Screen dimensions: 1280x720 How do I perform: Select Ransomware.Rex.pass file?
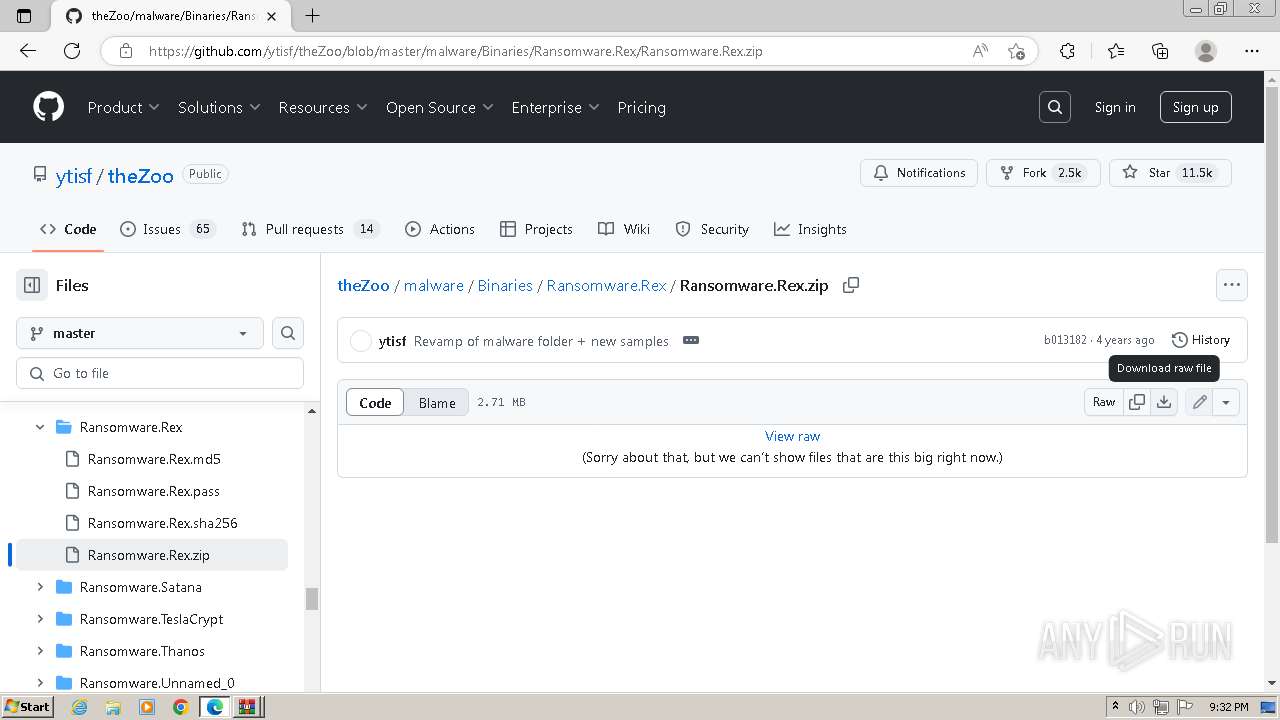tap(154, 491)
